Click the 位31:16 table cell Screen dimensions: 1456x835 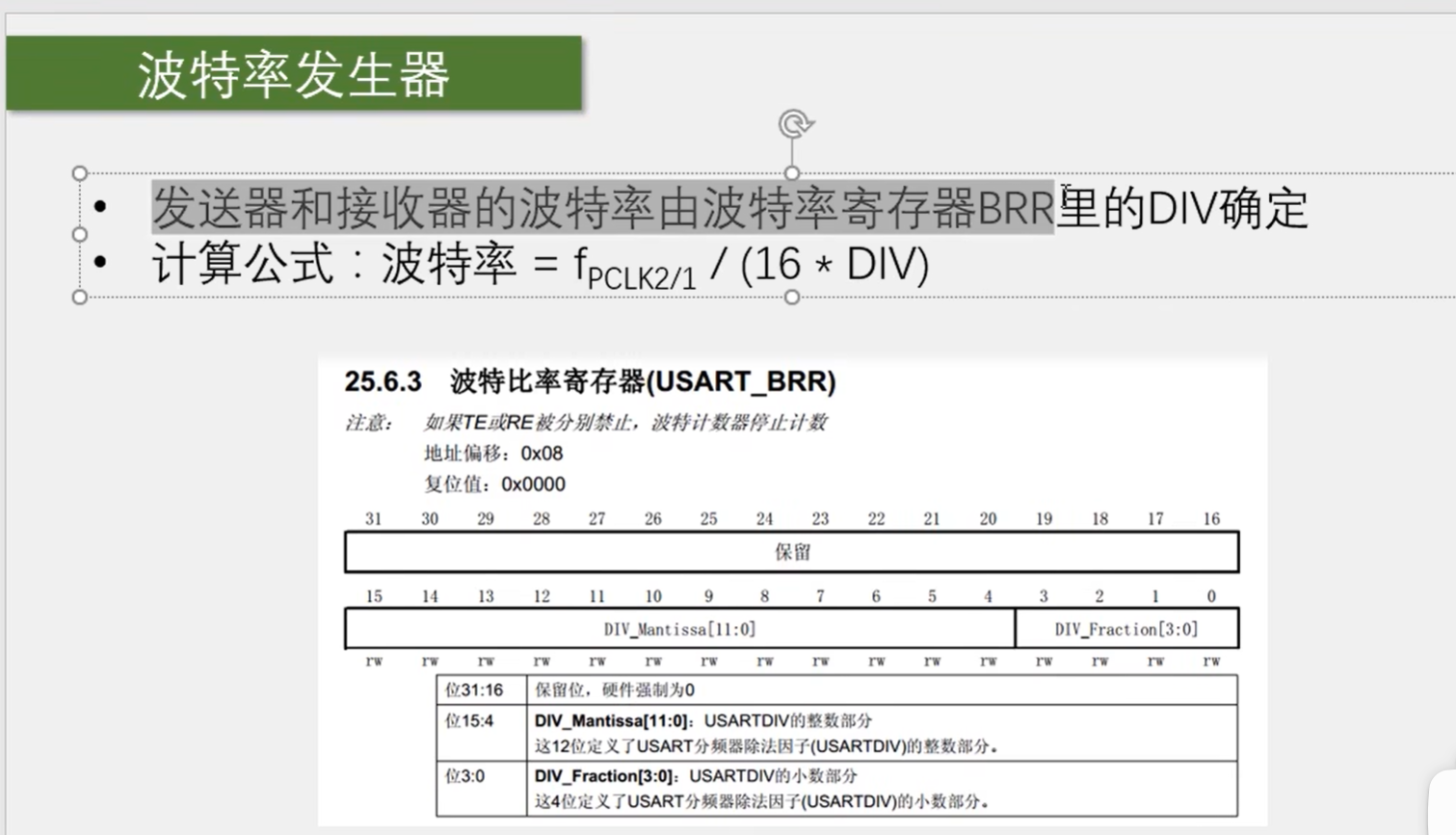point(482,690)
